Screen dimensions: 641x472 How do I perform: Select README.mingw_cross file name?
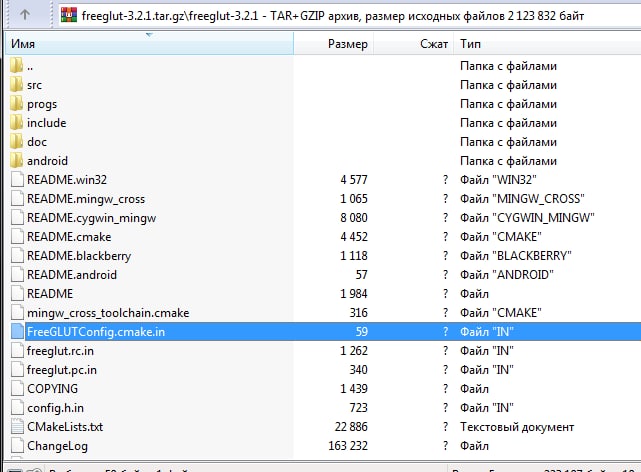click(86, 199)
